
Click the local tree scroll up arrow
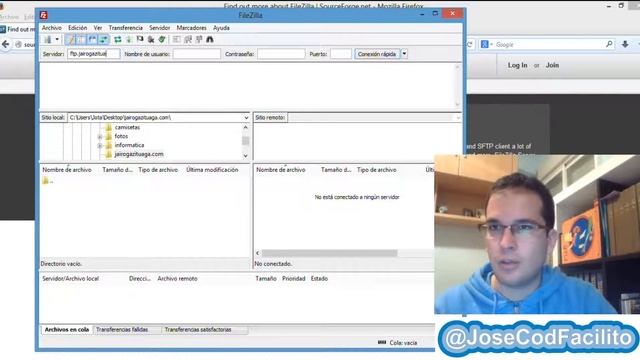coord(245,127)
